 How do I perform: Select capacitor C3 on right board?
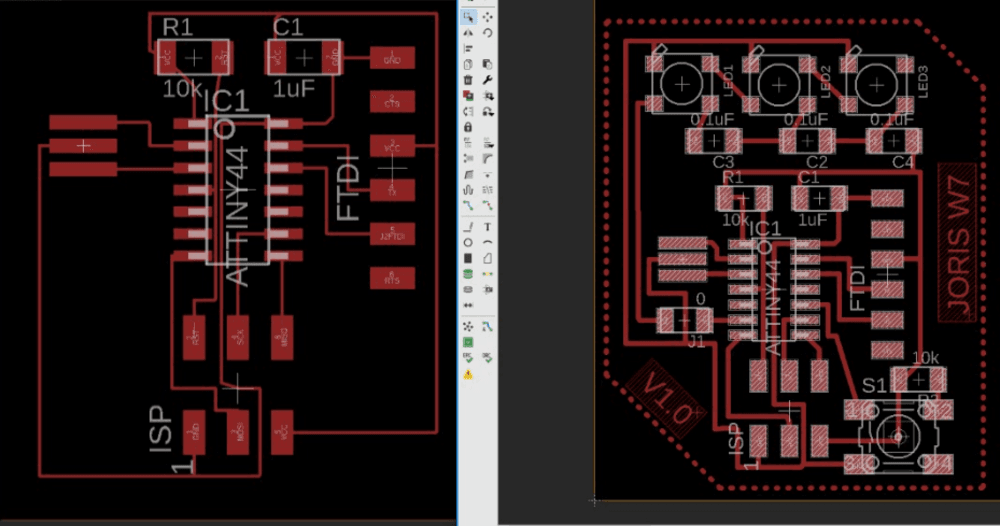point(714,141)
